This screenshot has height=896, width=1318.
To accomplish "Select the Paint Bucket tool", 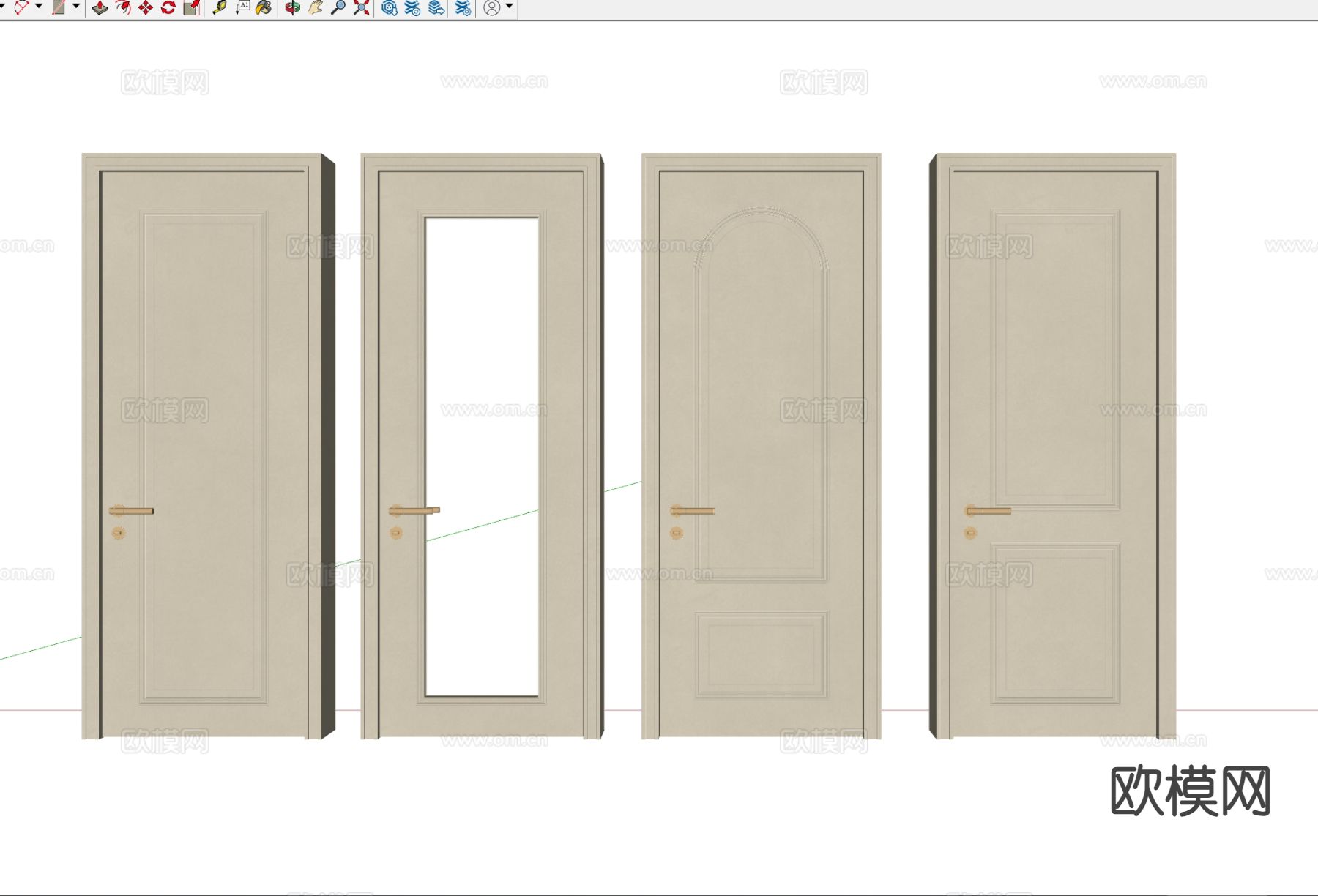I will [264, 7].
